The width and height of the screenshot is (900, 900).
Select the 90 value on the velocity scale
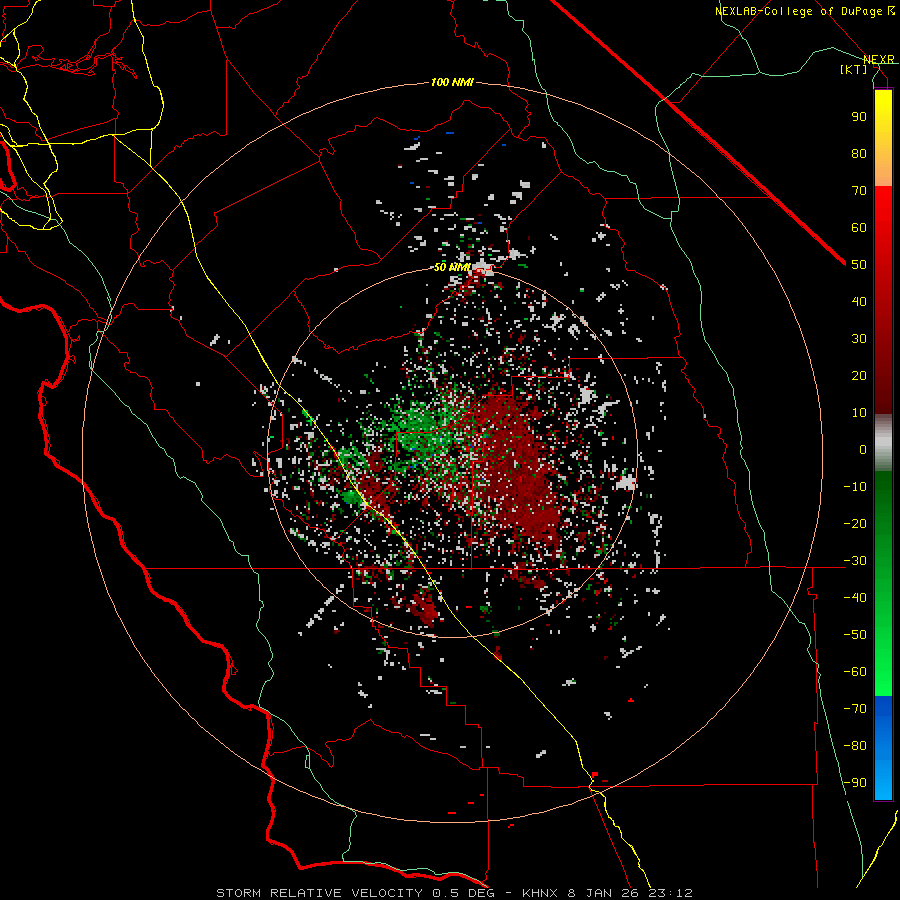859,117
